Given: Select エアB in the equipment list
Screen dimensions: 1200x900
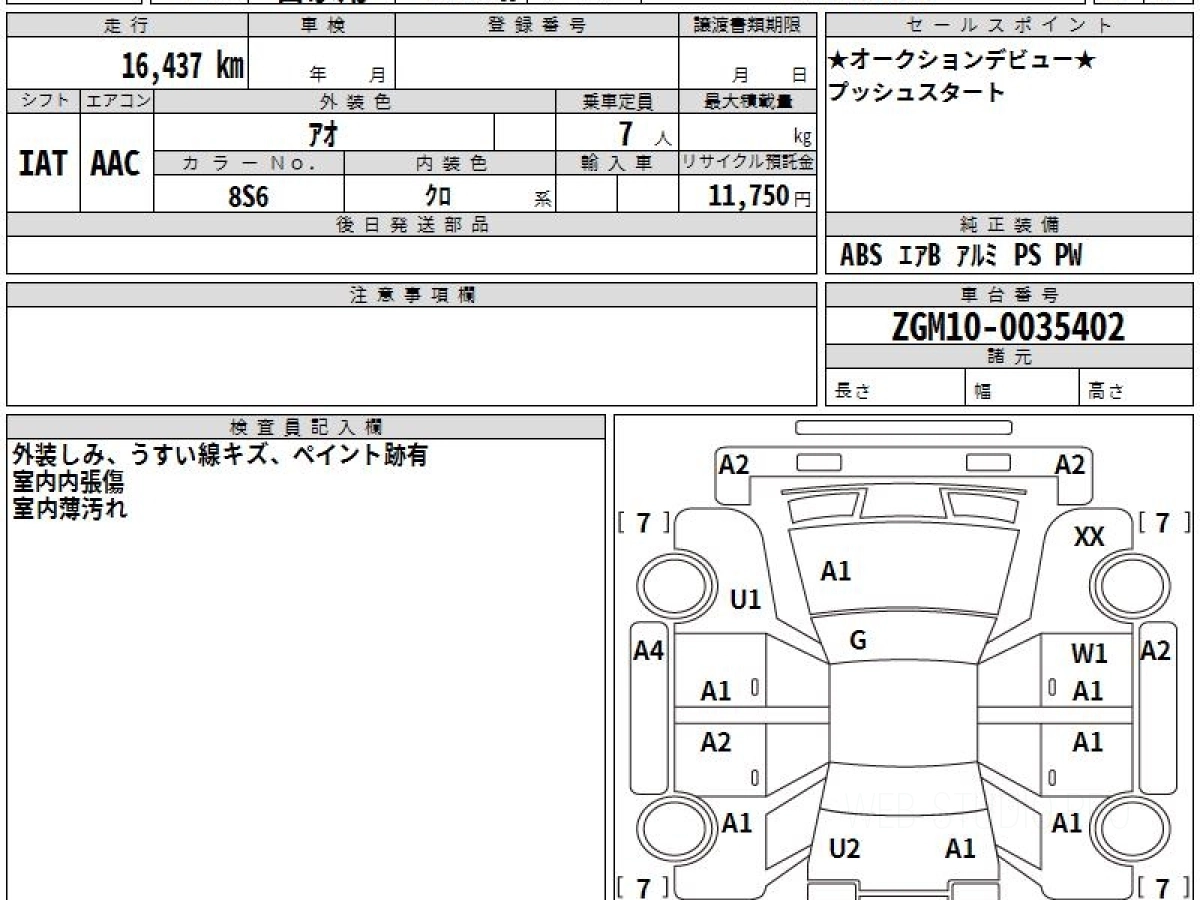Looking at the screenshot, I should [920, 256].
